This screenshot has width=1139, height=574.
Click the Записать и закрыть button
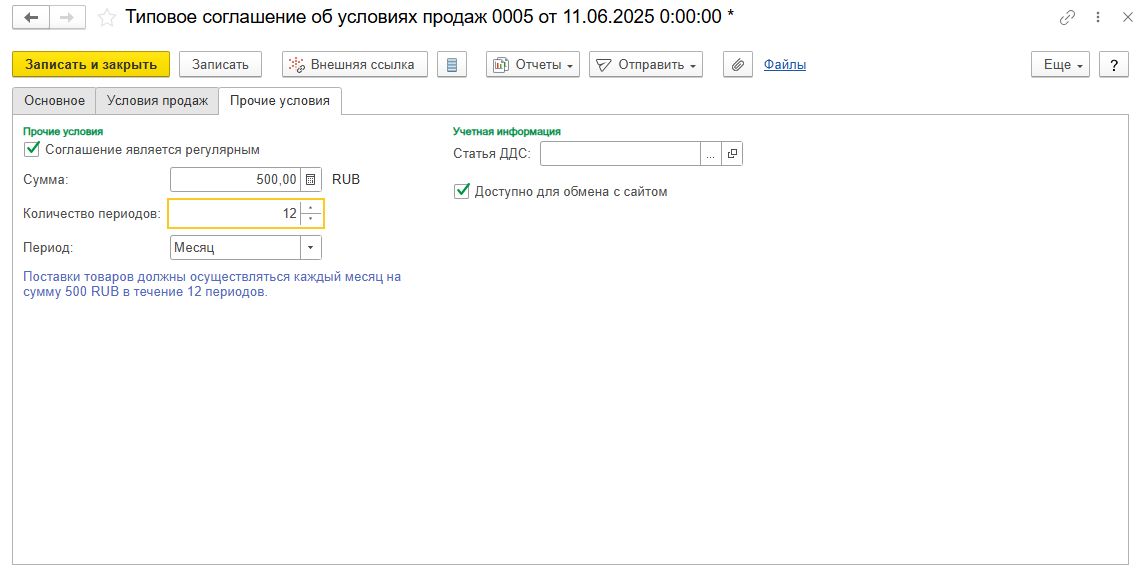point(91,65)
